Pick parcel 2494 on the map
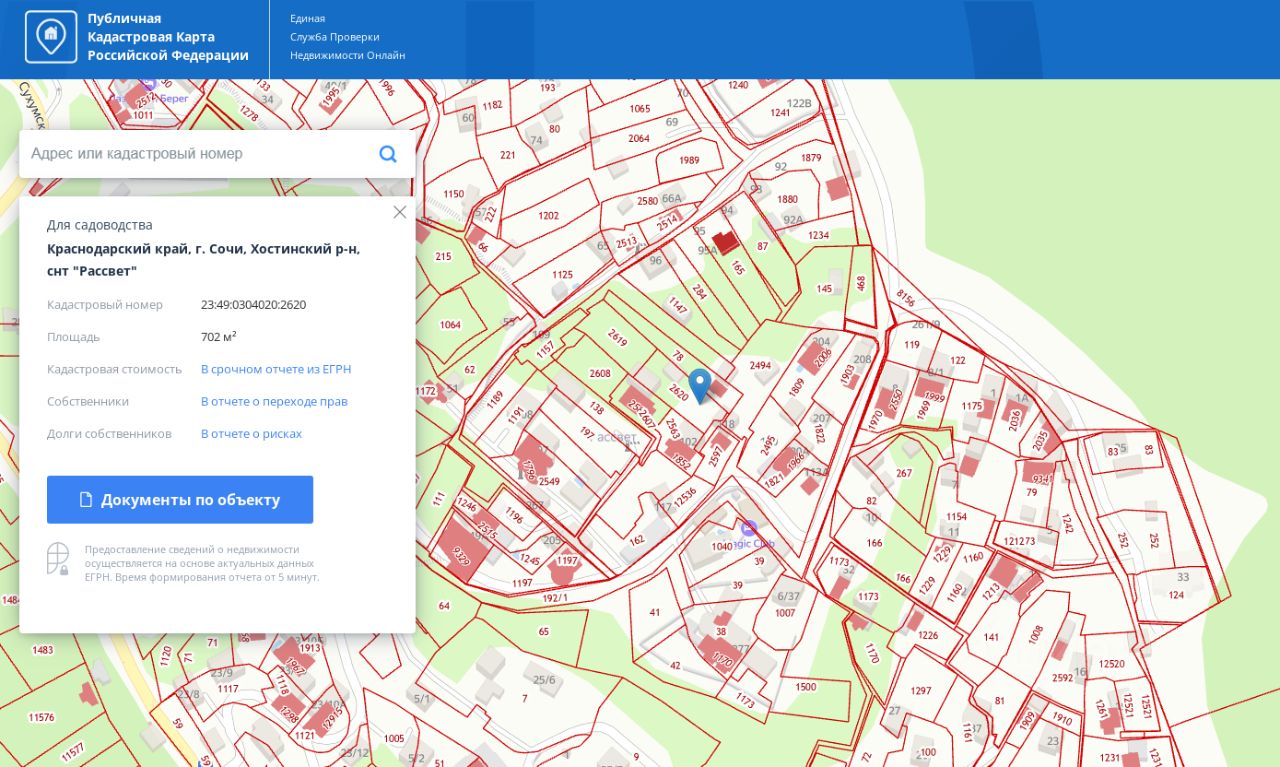This screenshot has height=767, width=1280. coord(760,366)
